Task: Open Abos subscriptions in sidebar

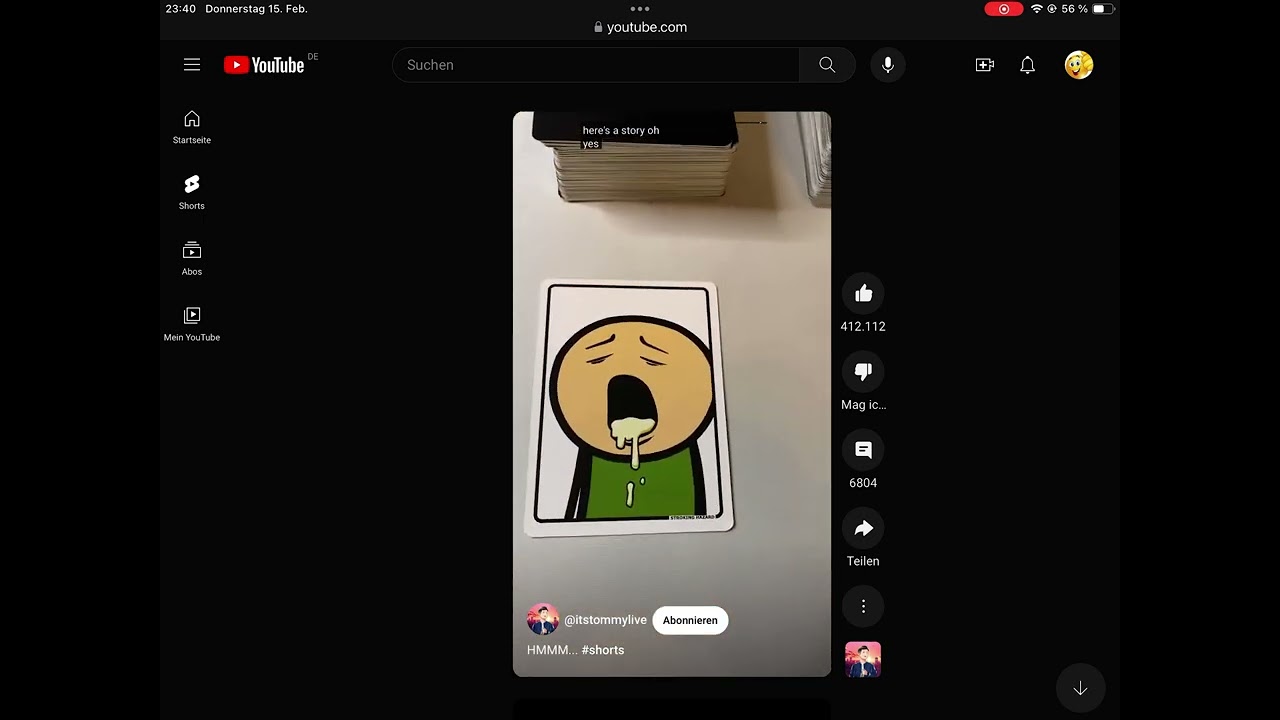Action: pos(192,259)
